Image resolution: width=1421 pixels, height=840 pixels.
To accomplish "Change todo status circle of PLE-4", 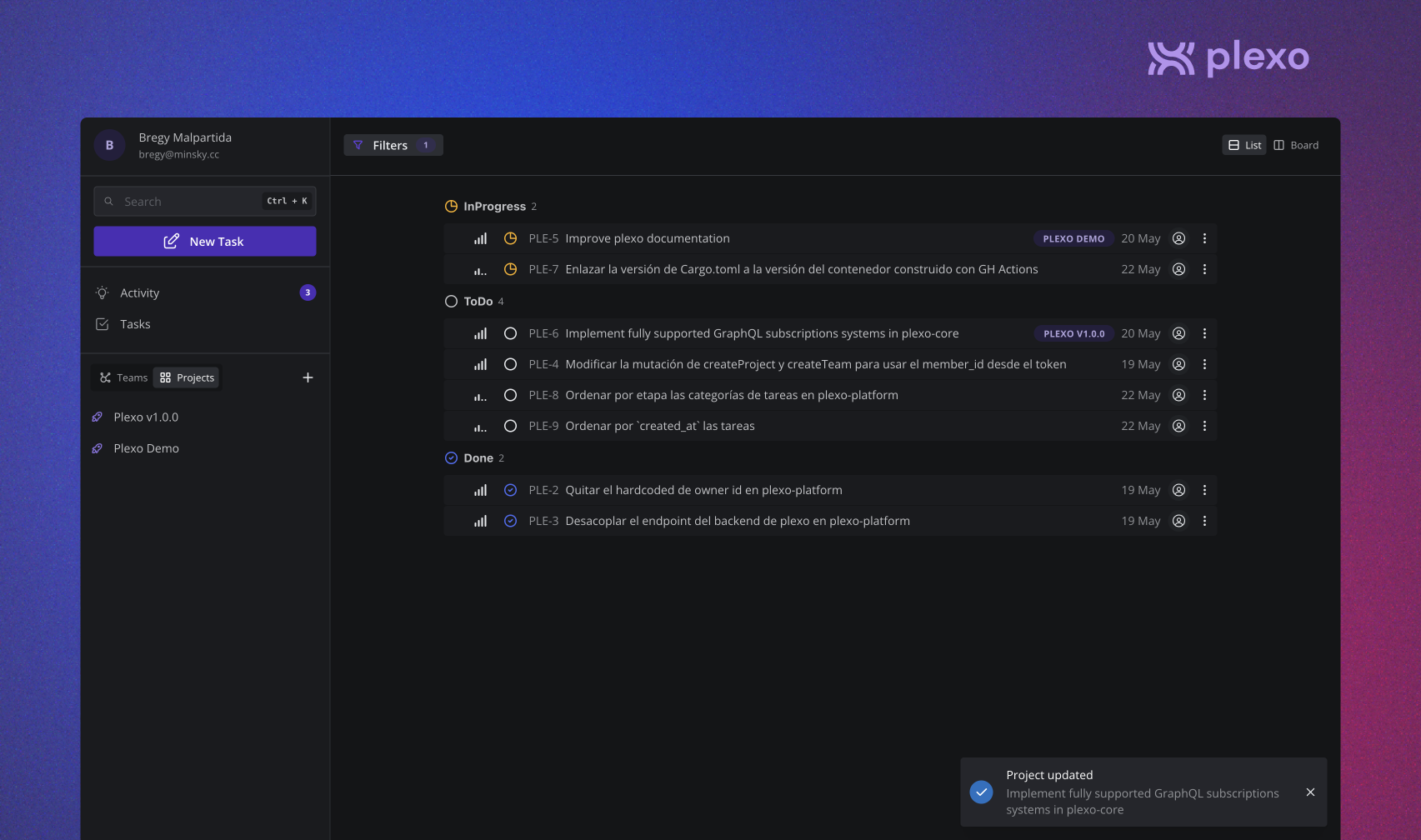I will (x=510, y=364).
